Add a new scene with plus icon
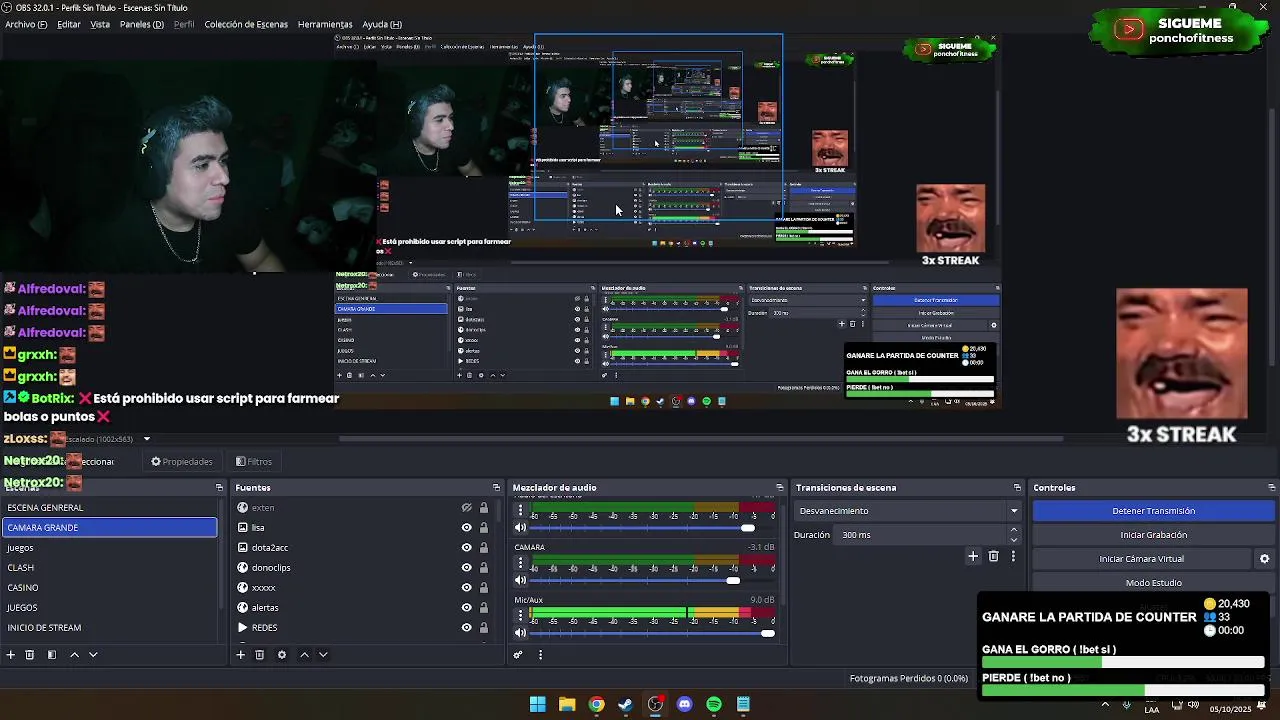This screenshot has height=720, width=1280. (11, 655)
